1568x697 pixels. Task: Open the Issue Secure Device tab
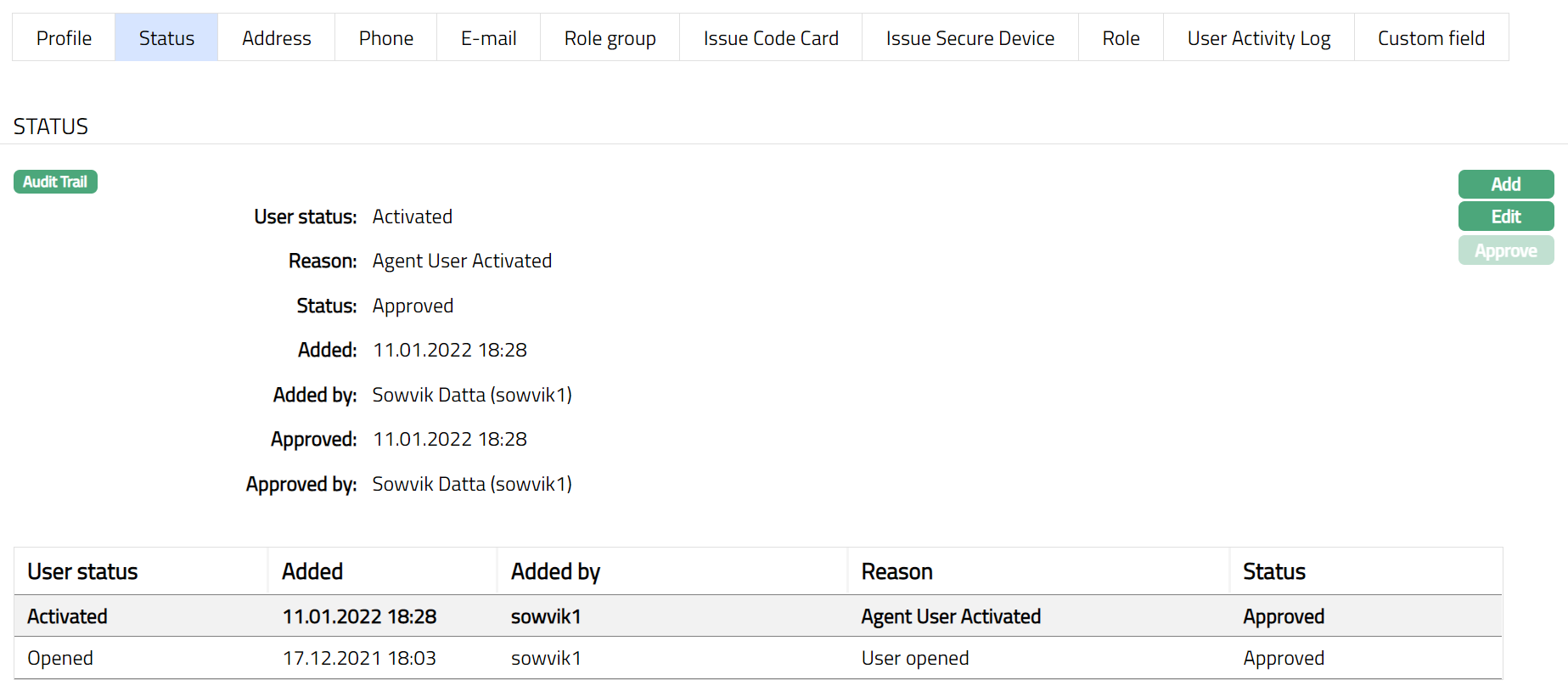[x=969, y=38]
